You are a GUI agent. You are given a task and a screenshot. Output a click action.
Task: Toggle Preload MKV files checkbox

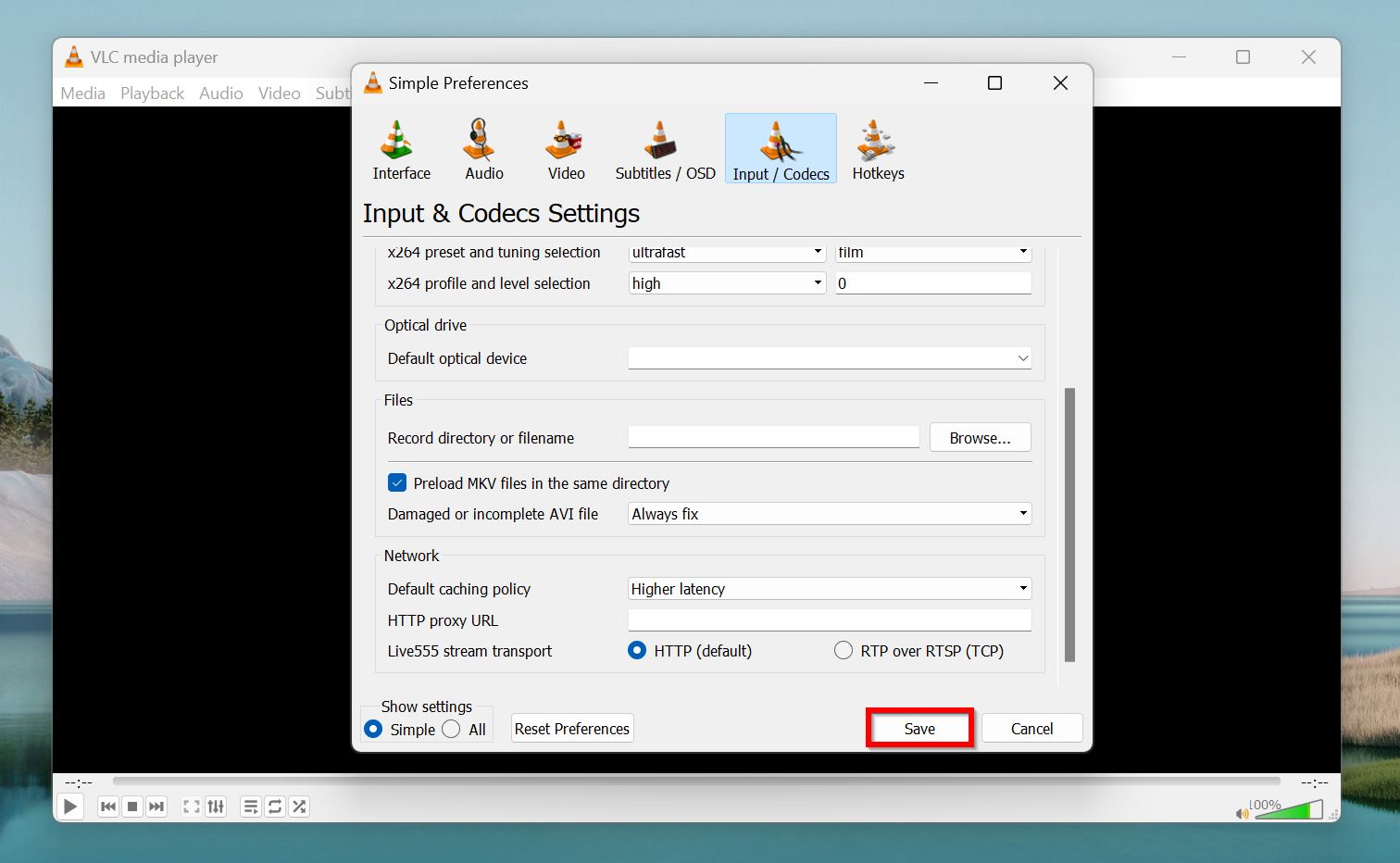click(397, 482)
